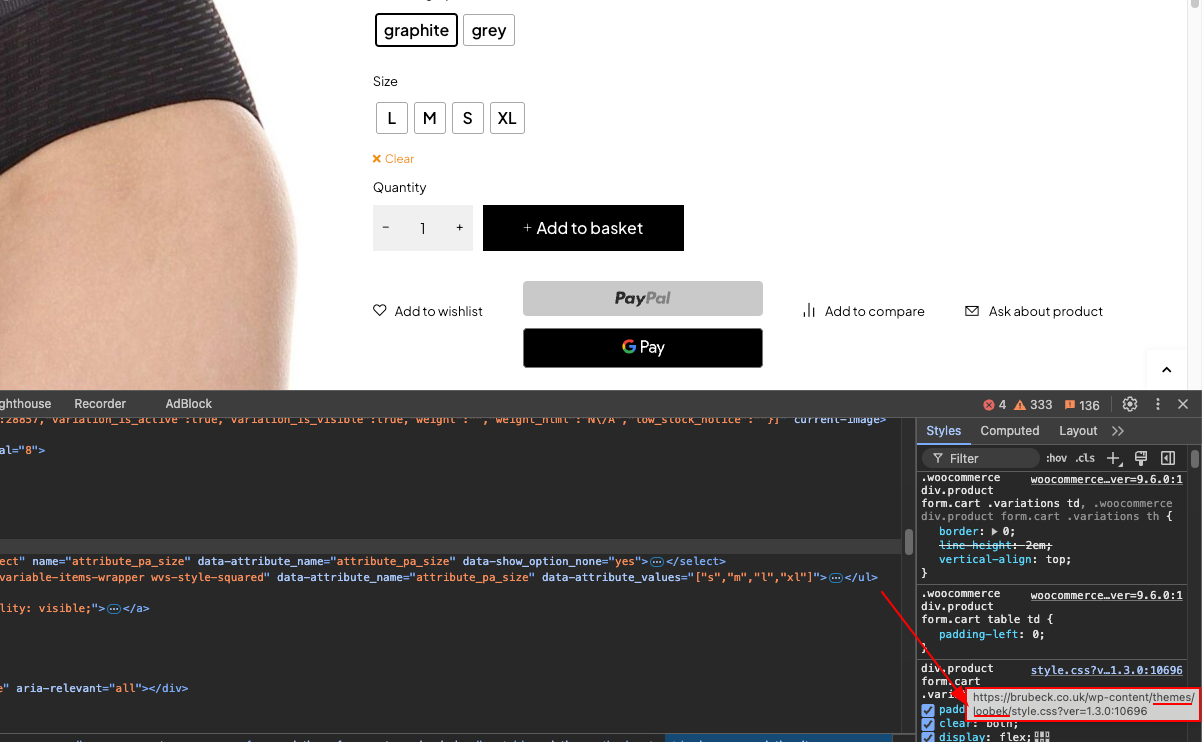
Task: Expand the collapsed ul variable-items-wrapper ellipsis
Action: click(x=836, y=577)
